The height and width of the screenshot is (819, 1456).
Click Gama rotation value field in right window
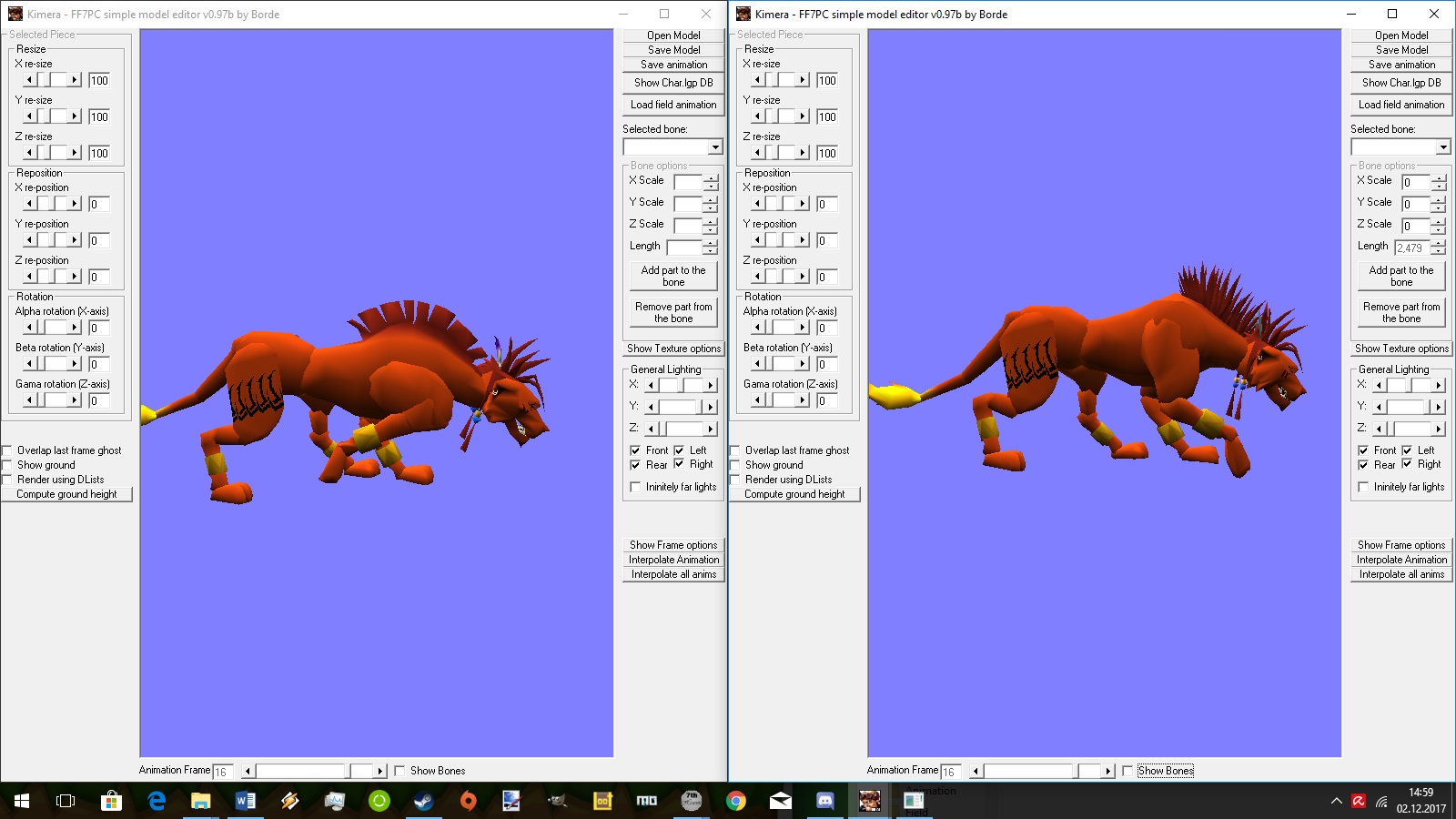coord(827,400)
